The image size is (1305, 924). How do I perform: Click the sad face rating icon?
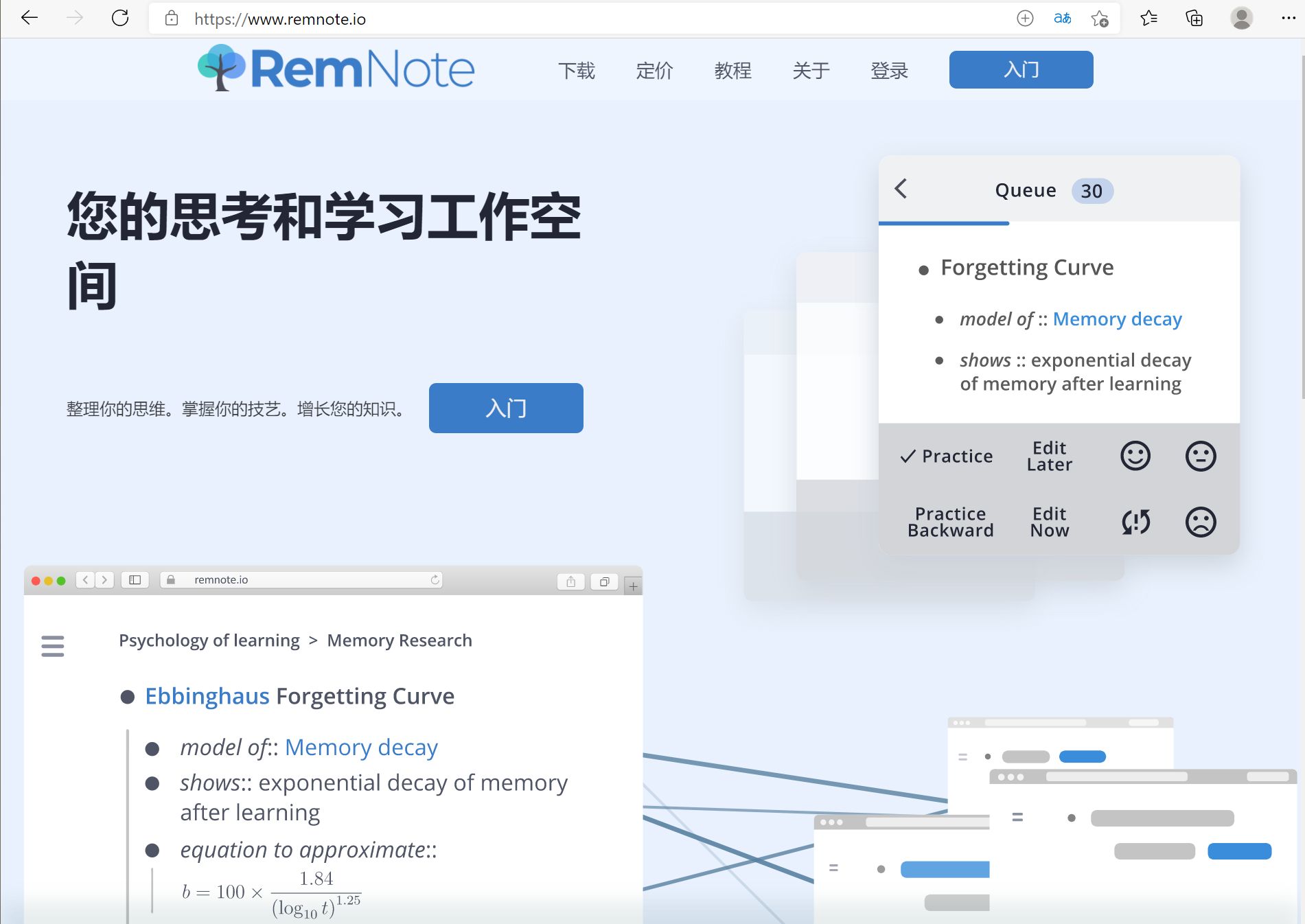[1200, 522]
